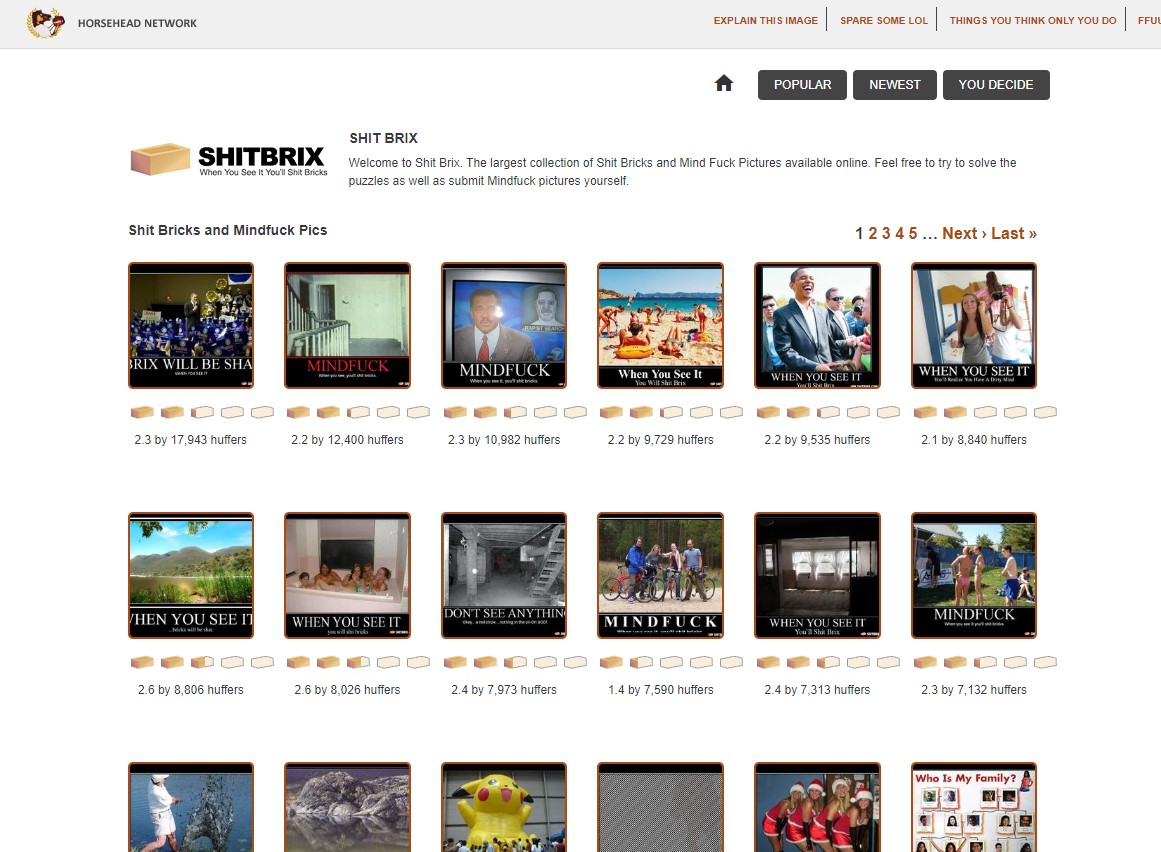Click second brick under the bathtub image
Image resolution: width=1161 pixels, height=852 pixels.
point(328,662)
